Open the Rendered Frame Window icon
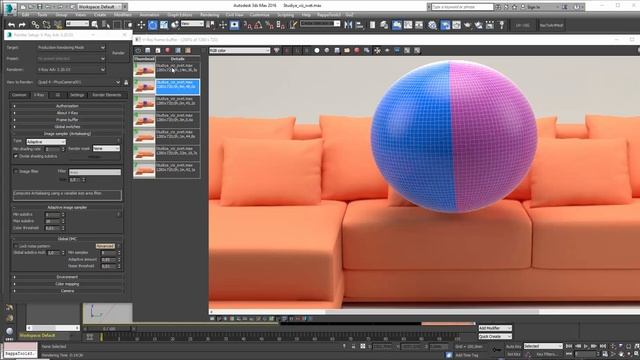 coord(456,25)
